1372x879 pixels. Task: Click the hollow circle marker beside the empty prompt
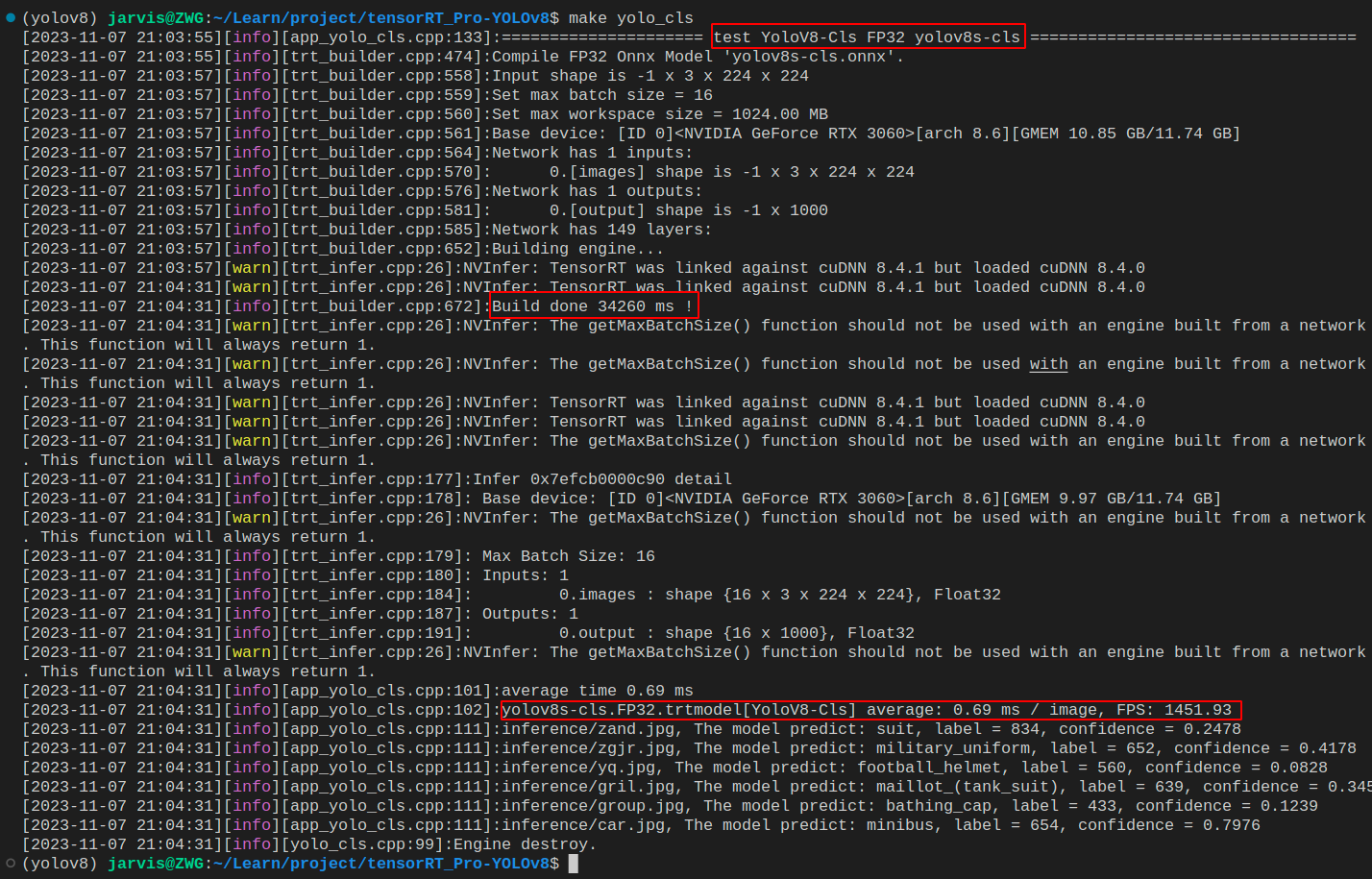click(11, 863)
